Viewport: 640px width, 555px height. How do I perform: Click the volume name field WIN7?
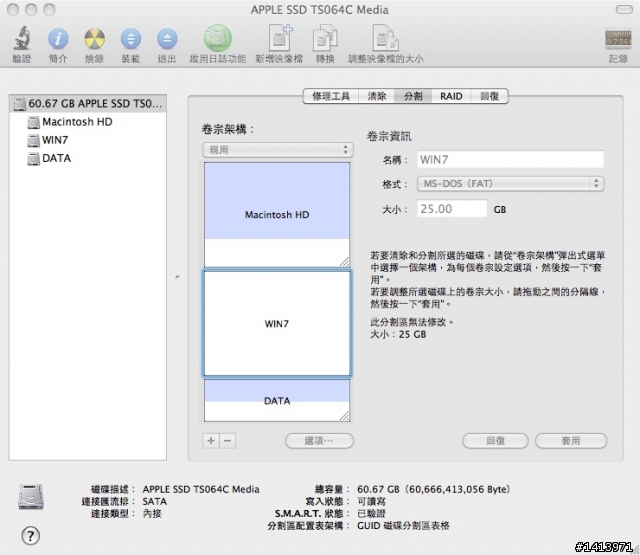(x=510, y=160)
